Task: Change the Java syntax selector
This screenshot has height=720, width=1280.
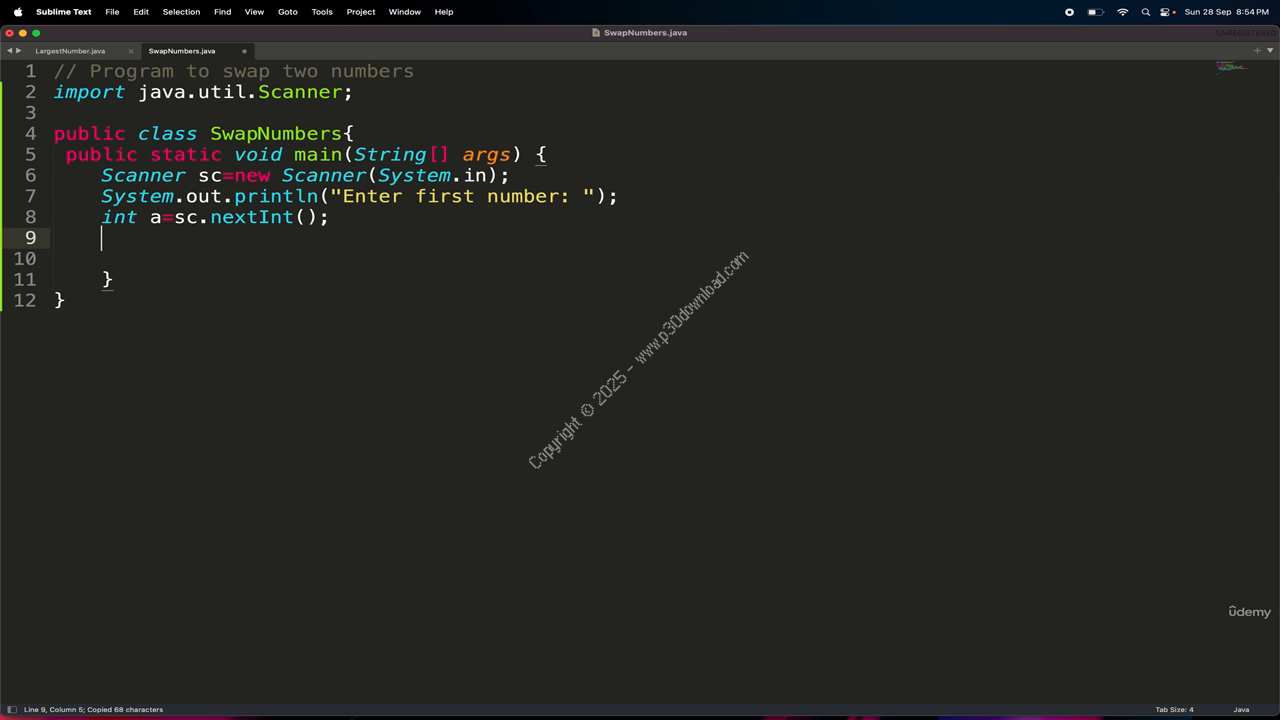Action: tap(1241, 710)
